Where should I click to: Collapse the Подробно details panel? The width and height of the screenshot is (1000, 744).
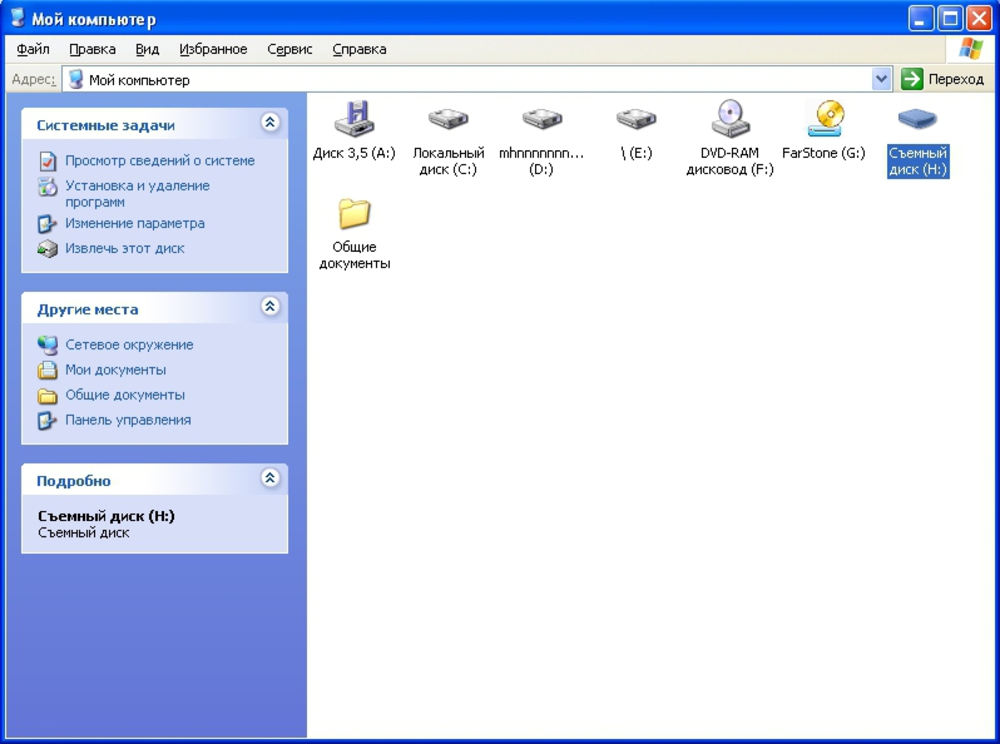[270, 478]
